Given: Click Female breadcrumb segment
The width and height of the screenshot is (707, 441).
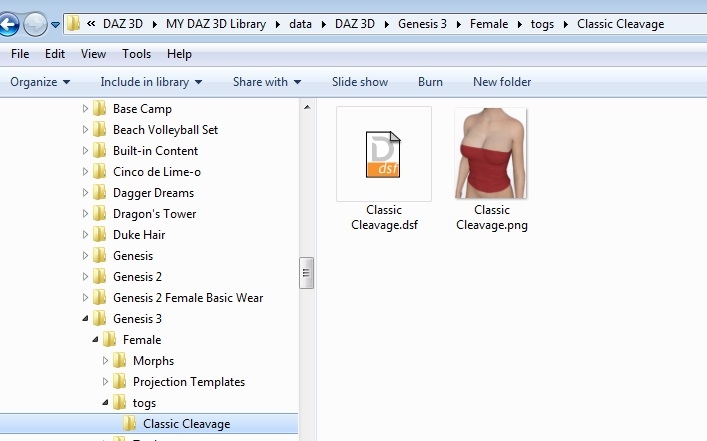Looking at the screenshot, I should click(489, 24).
